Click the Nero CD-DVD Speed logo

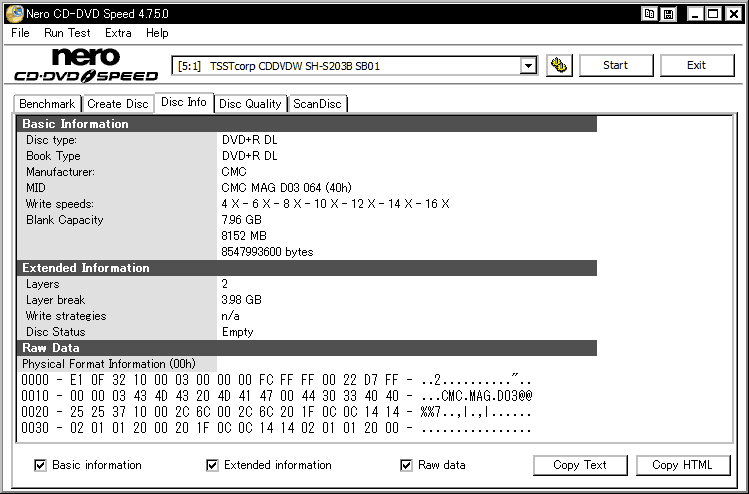pos(86,65)
